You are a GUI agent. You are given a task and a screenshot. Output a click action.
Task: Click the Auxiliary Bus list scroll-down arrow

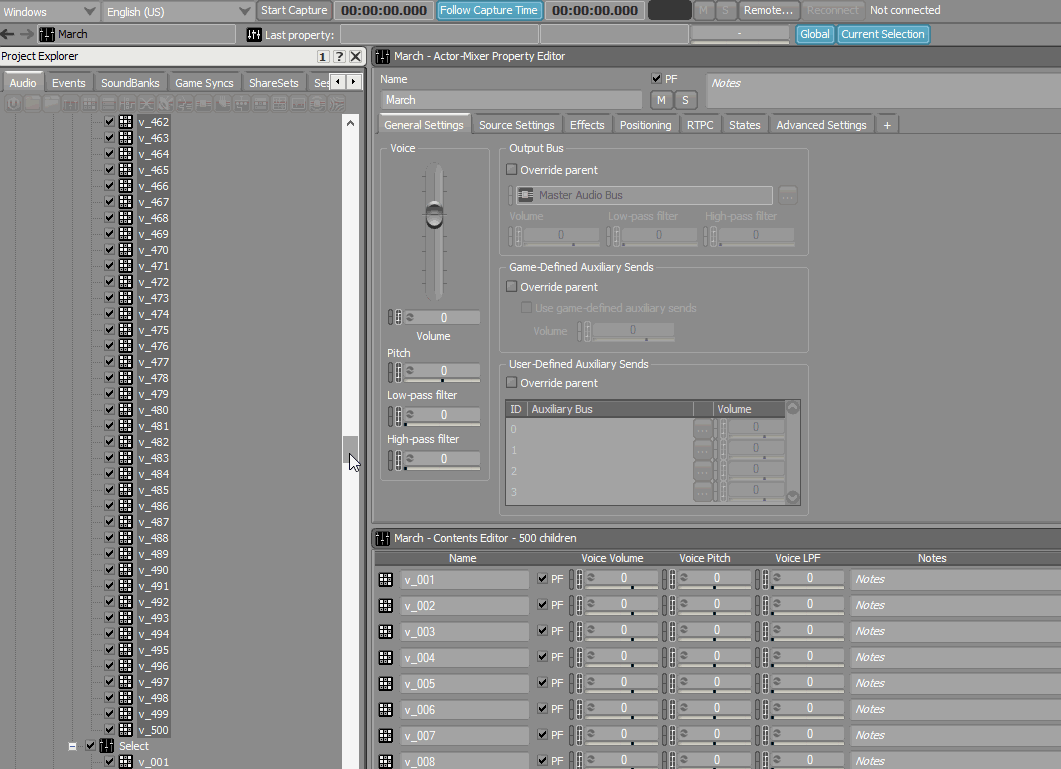(x=792, y=498)
